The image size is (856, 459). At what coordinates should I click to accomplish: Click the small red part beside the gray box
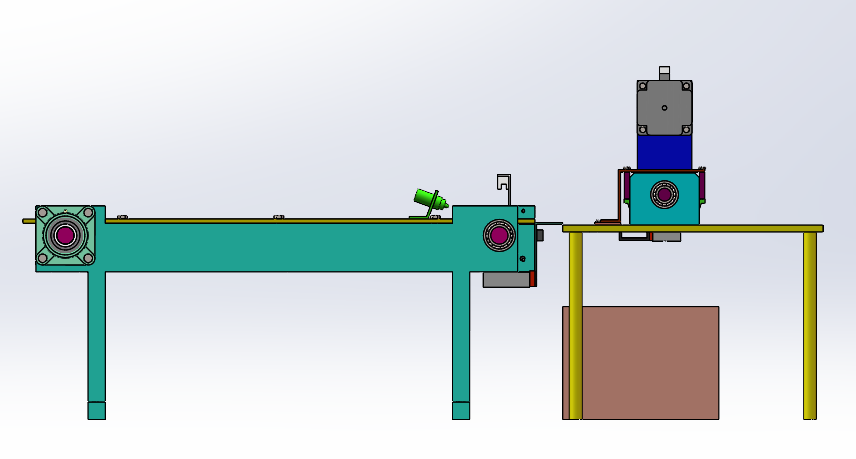532,279
